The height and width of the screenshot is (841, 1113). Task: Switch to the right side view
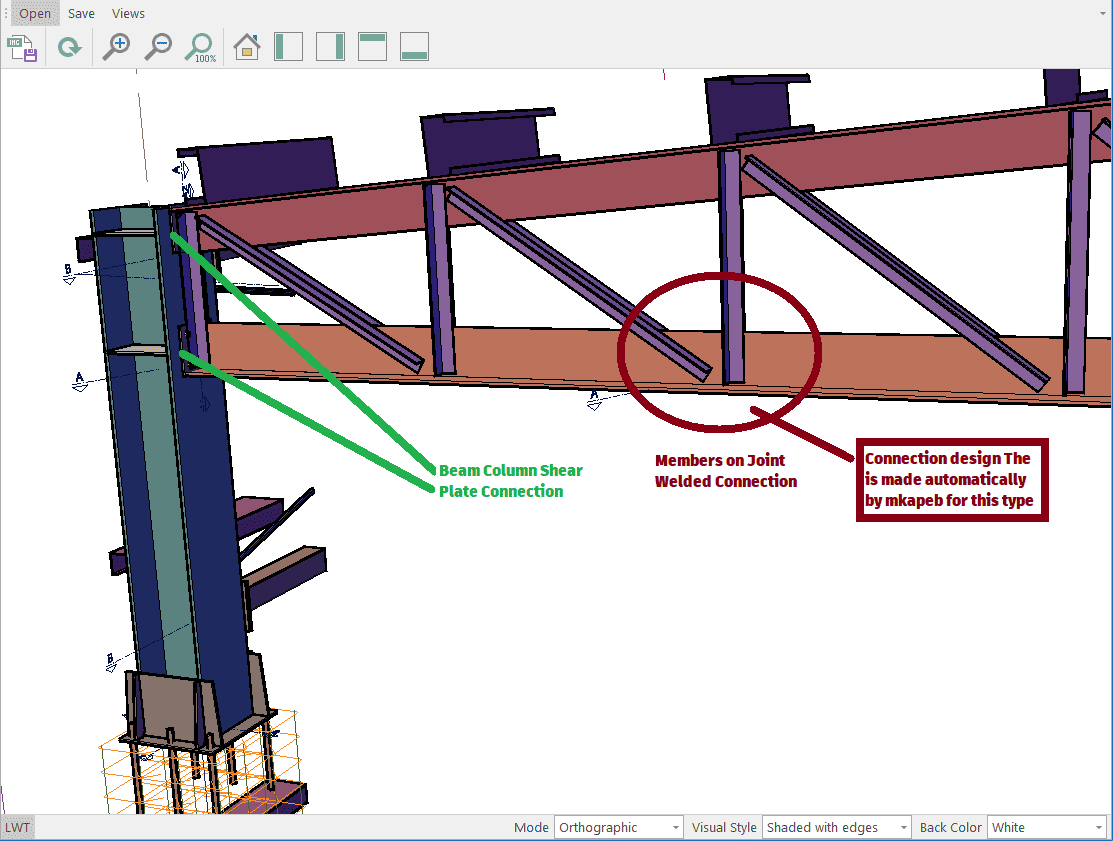pos(330,47)
